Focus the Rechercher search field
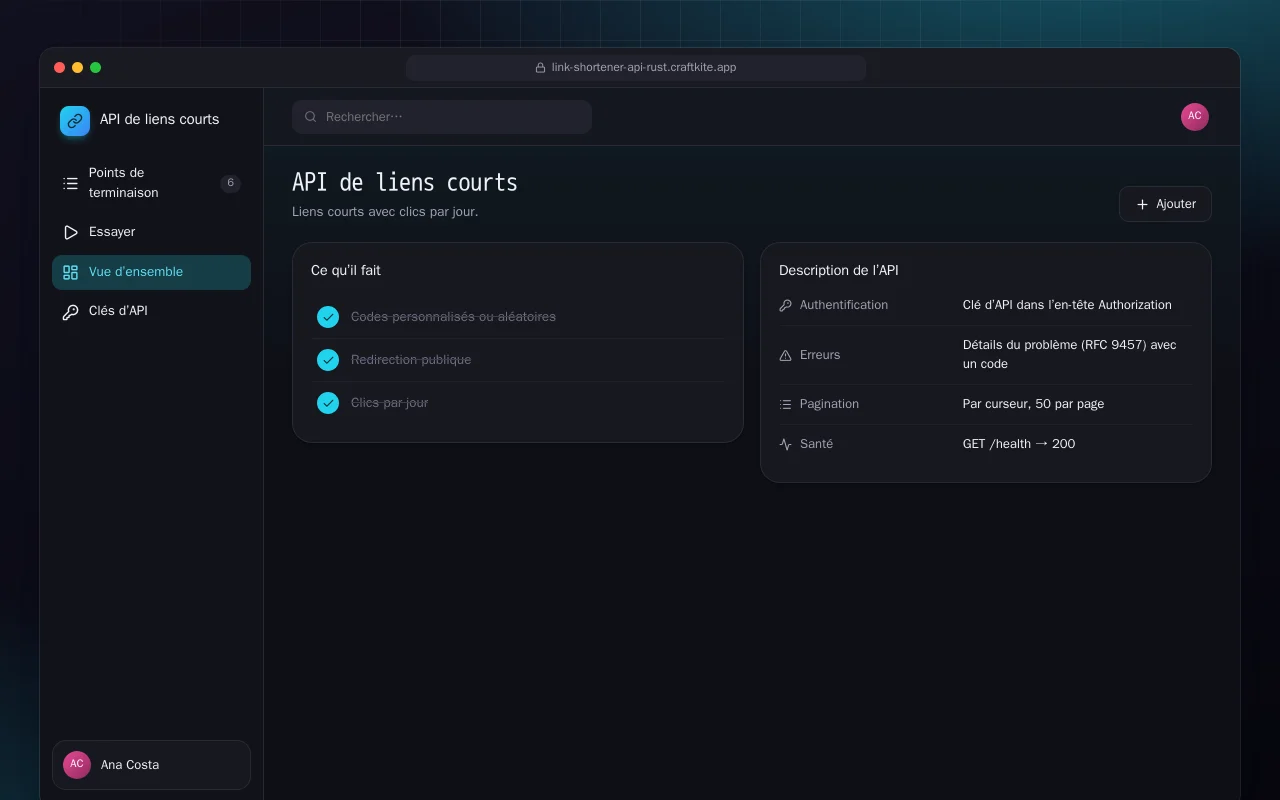Image resolution: width=1280 pixels, height=800 pixels. click(x=442, y=117)
